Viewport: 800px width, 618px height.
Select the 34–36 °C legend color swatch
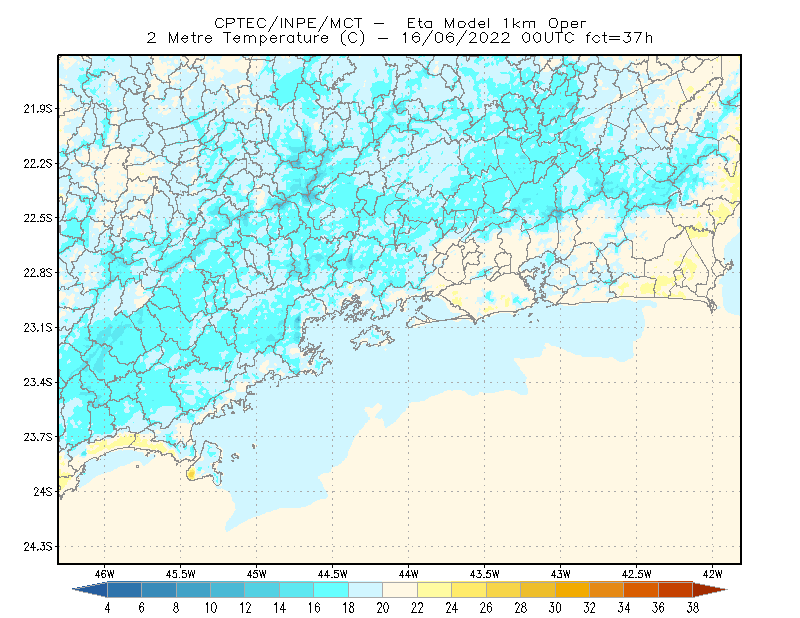641,589
